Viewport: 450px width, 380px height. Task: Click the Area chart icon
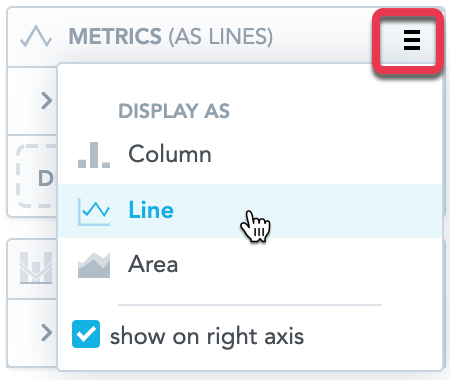(x=94, y=265)
